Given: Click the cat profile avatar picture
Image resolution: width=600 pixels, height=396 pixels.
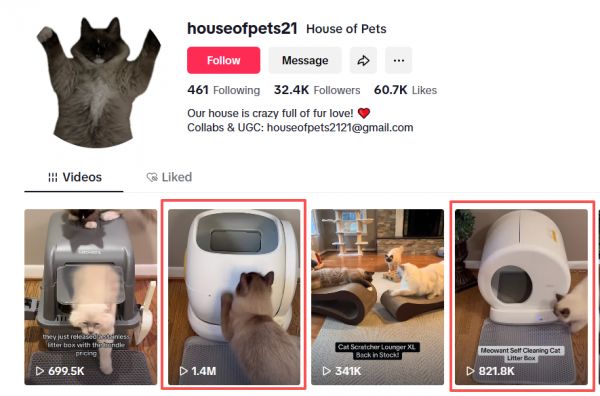Looking at the screenshot, I should pyautogui.click(x=99, y=81).
